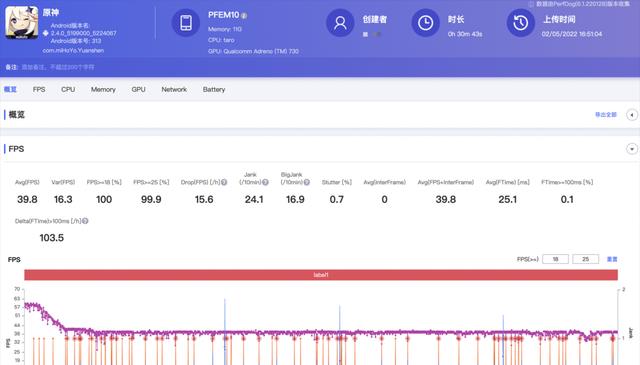Switch to the CPU tab
Viewport: 640px width, 365px height.
pyautogui.click(x=68, y=89)
